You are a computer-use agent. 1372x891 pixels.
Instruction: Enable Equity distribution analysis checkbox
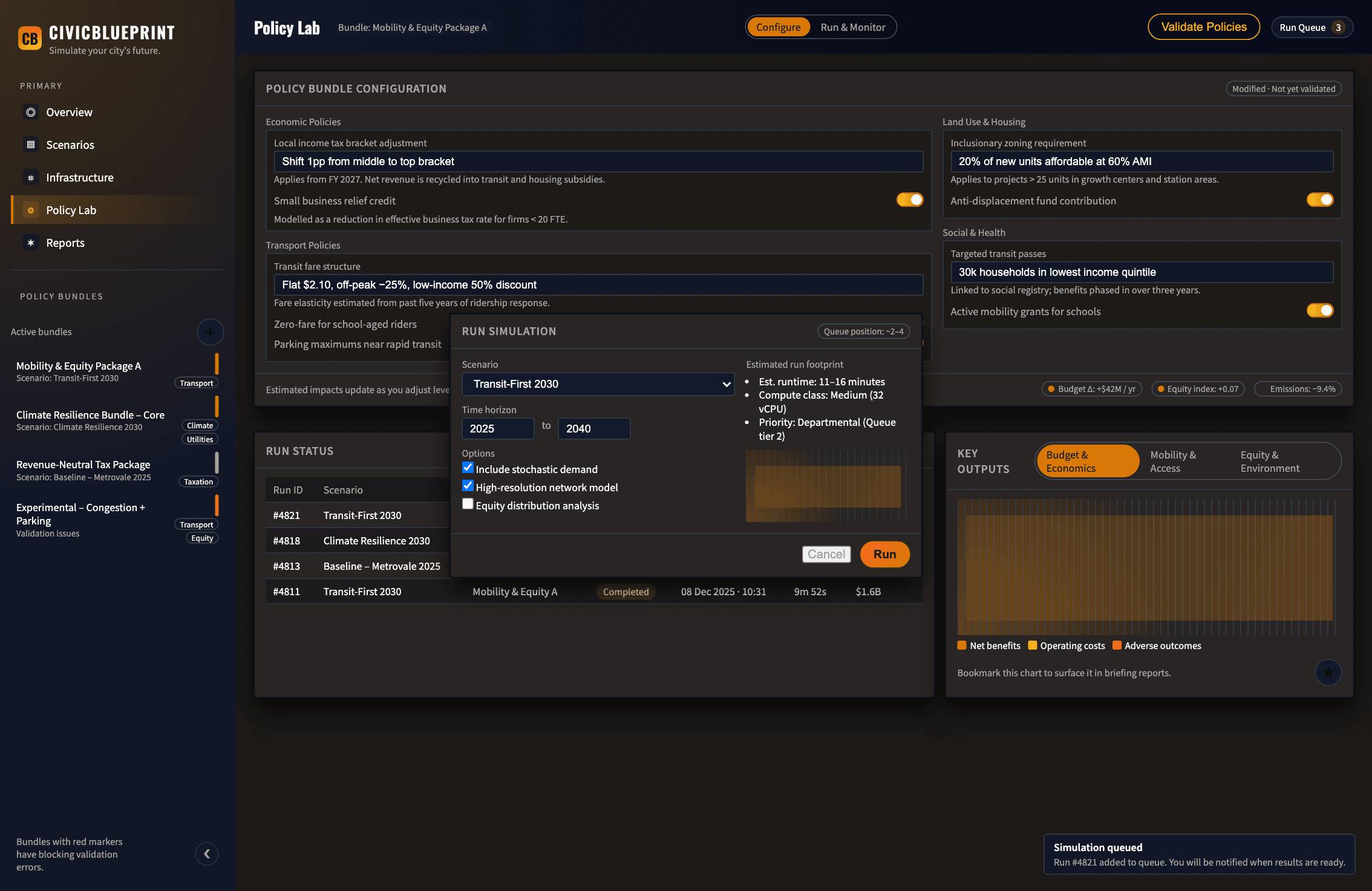(468, 504)
